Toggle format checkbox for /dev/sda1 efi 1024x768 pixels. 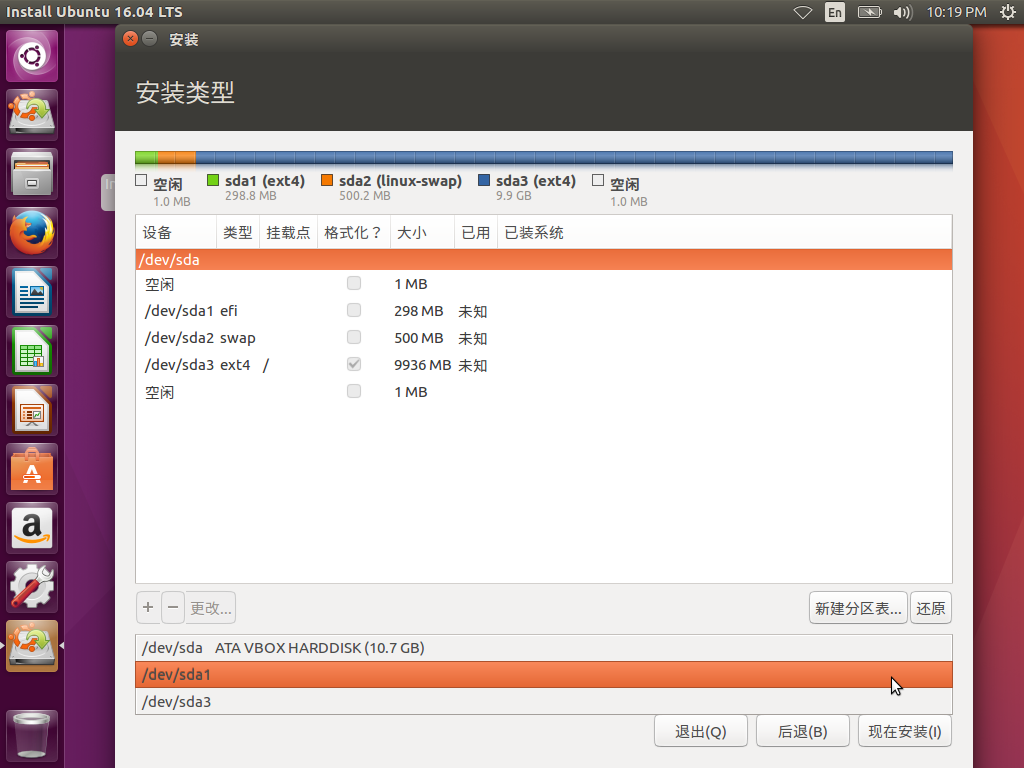point(354,310)
